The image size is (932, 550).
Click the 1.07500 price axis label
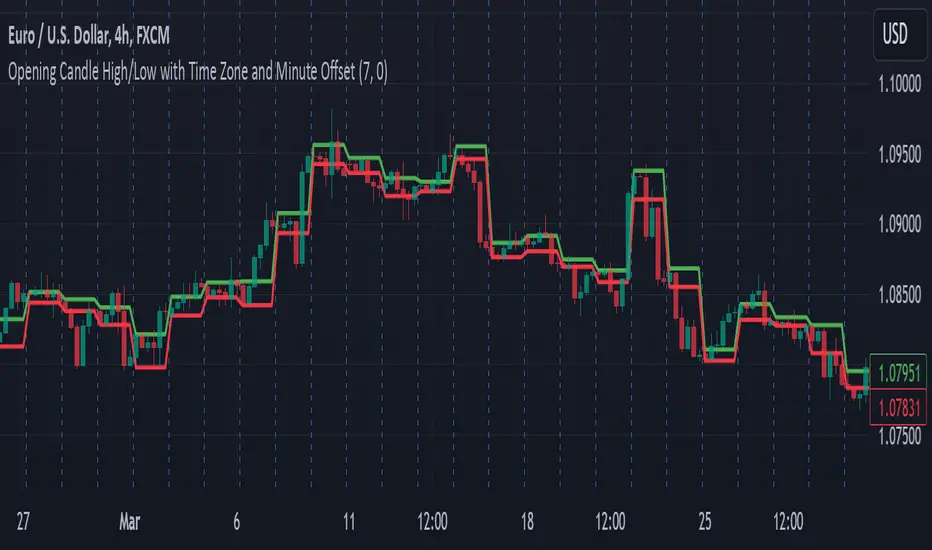tap(899, 436)
